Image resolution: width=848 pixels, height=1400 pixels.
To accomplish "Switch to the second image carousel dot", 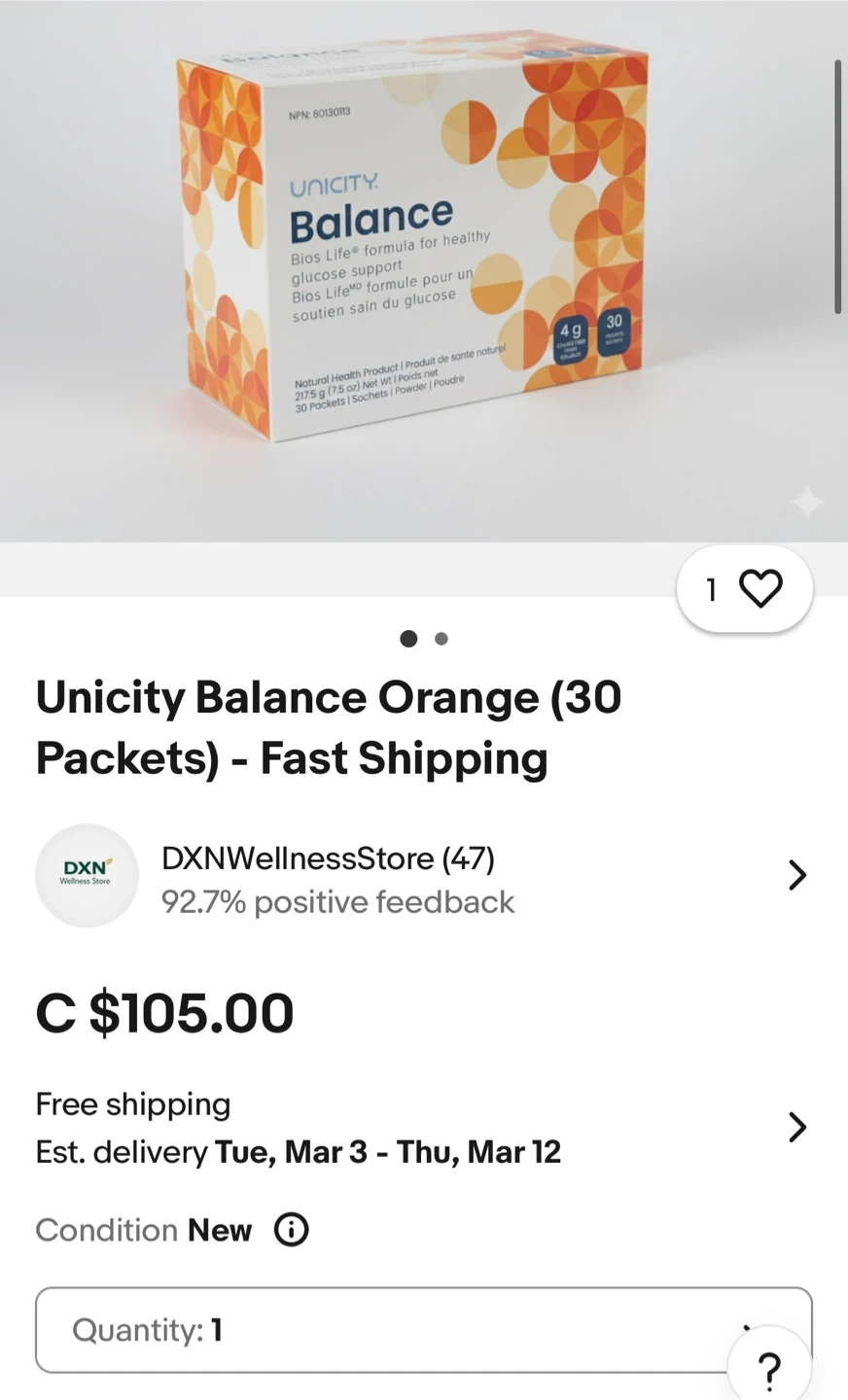I will click(442, 639).
